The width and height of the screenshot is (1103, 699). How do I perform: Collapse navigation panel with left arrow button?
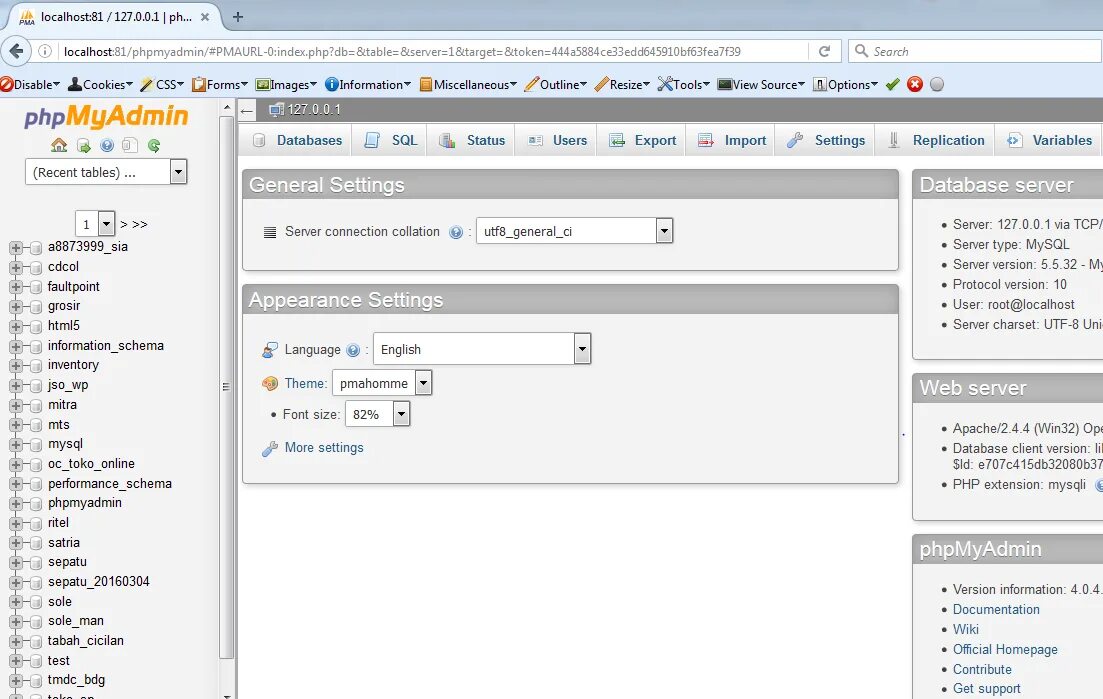(x=246, y=110)
